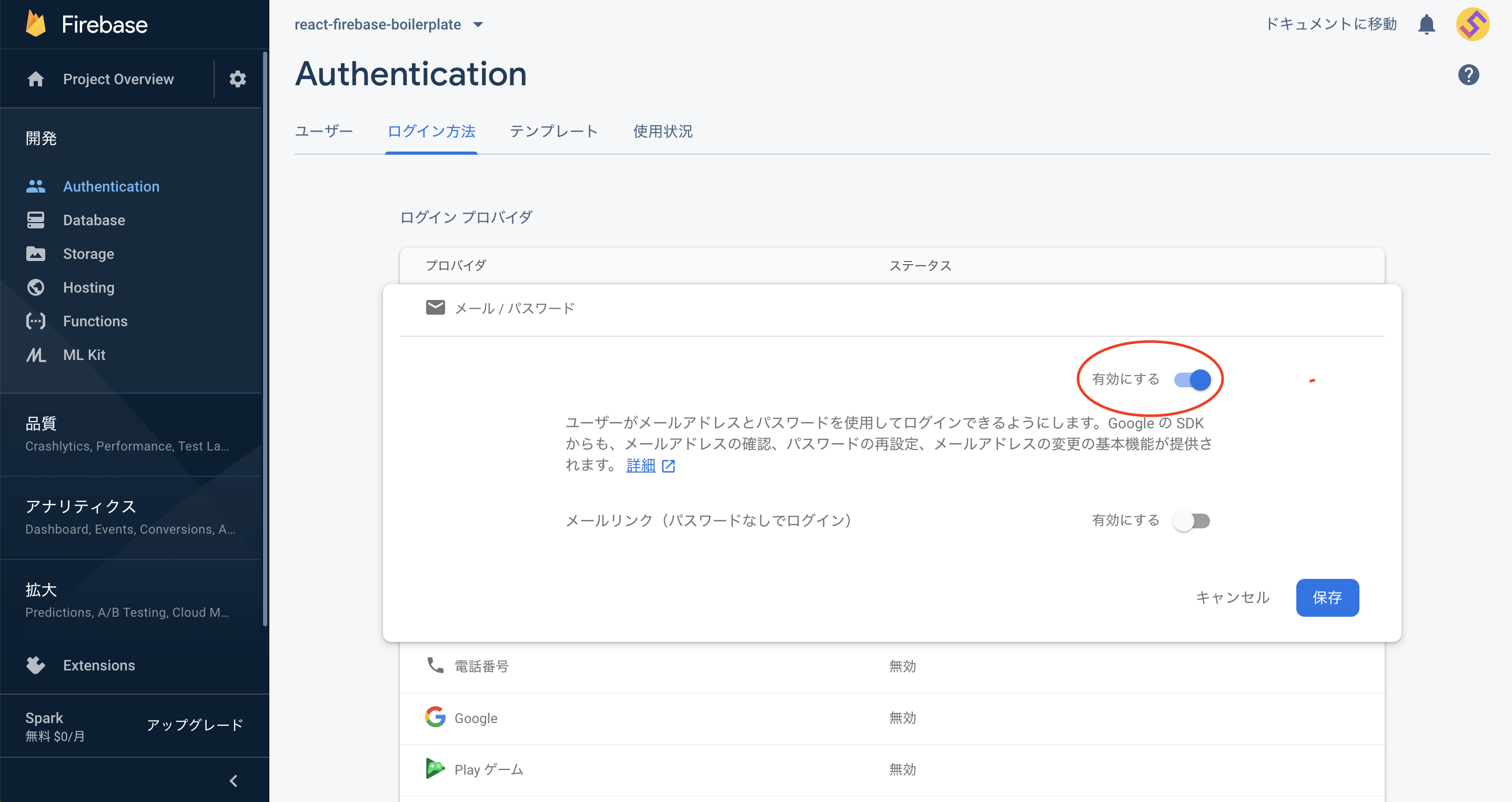1512x802 pixels.
Task: Click the Functions brackets icon
Action: point(36,321)
